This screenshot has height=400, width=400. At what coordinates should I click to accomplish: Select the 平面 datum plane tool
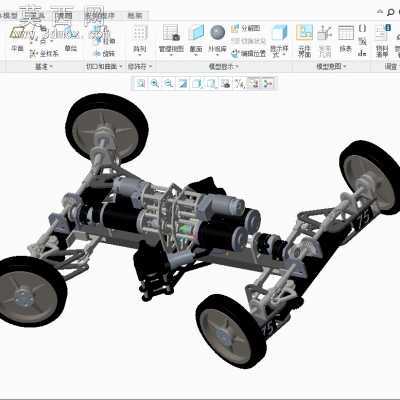coord(17,38)
